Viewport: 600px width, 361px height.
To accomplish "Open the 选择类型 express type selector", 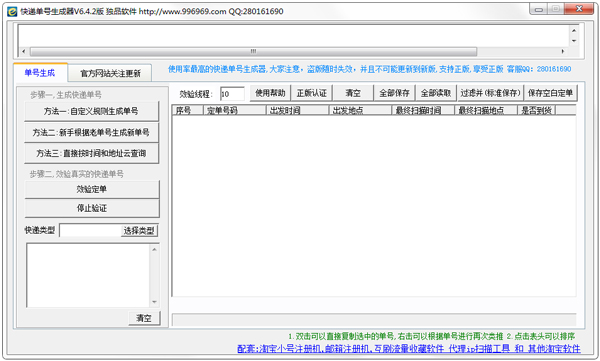I will point(139,230).
